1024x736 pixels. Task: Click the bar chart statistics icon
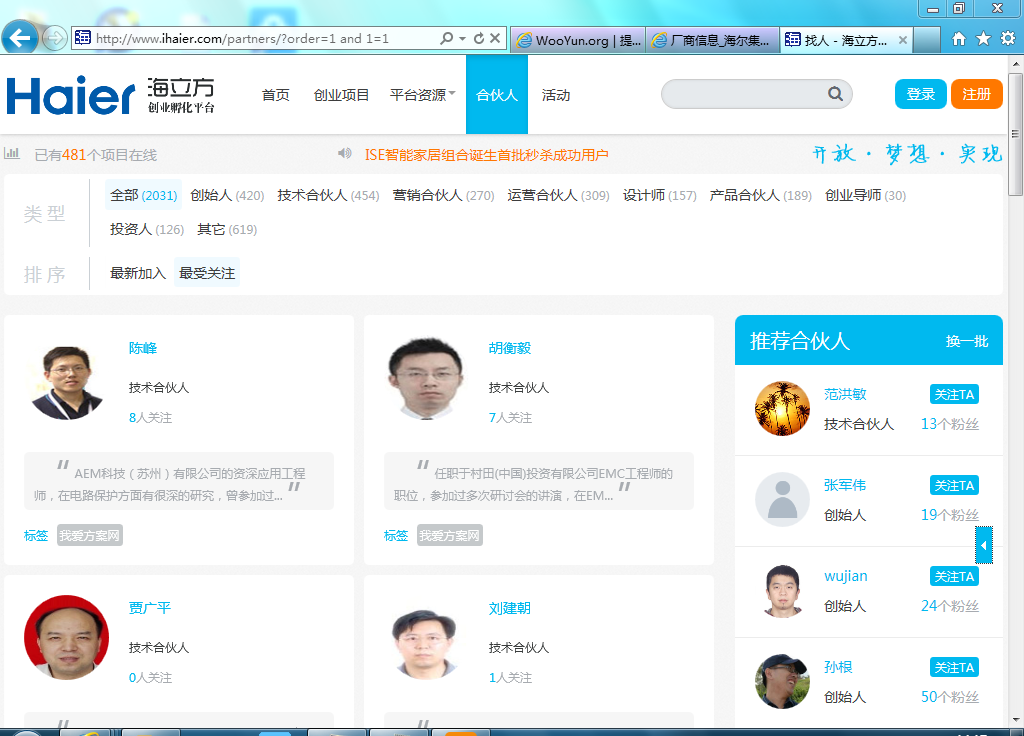click(x=12, y=153)
